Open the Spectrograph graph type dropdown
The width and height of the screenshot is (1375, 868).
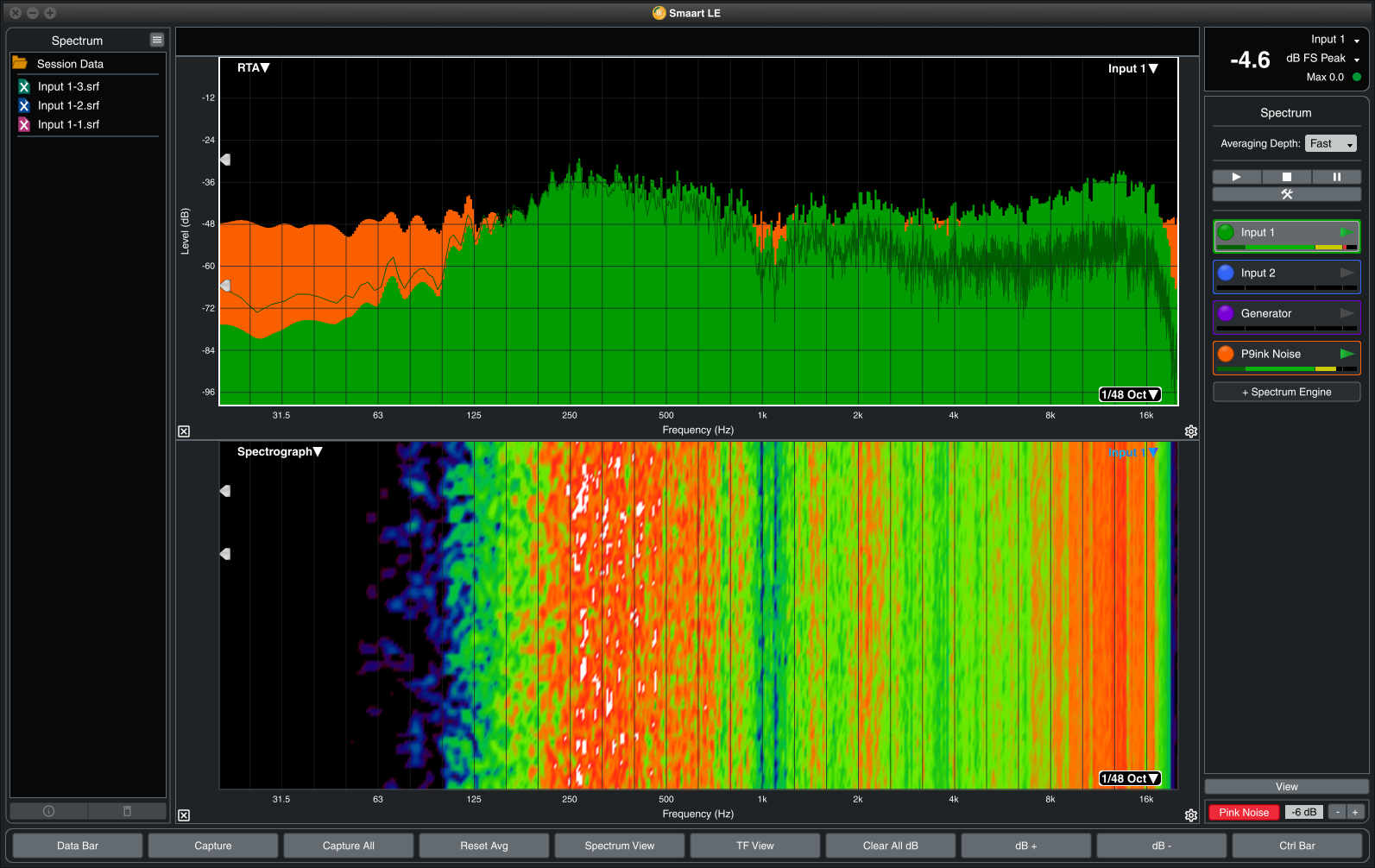280,451
